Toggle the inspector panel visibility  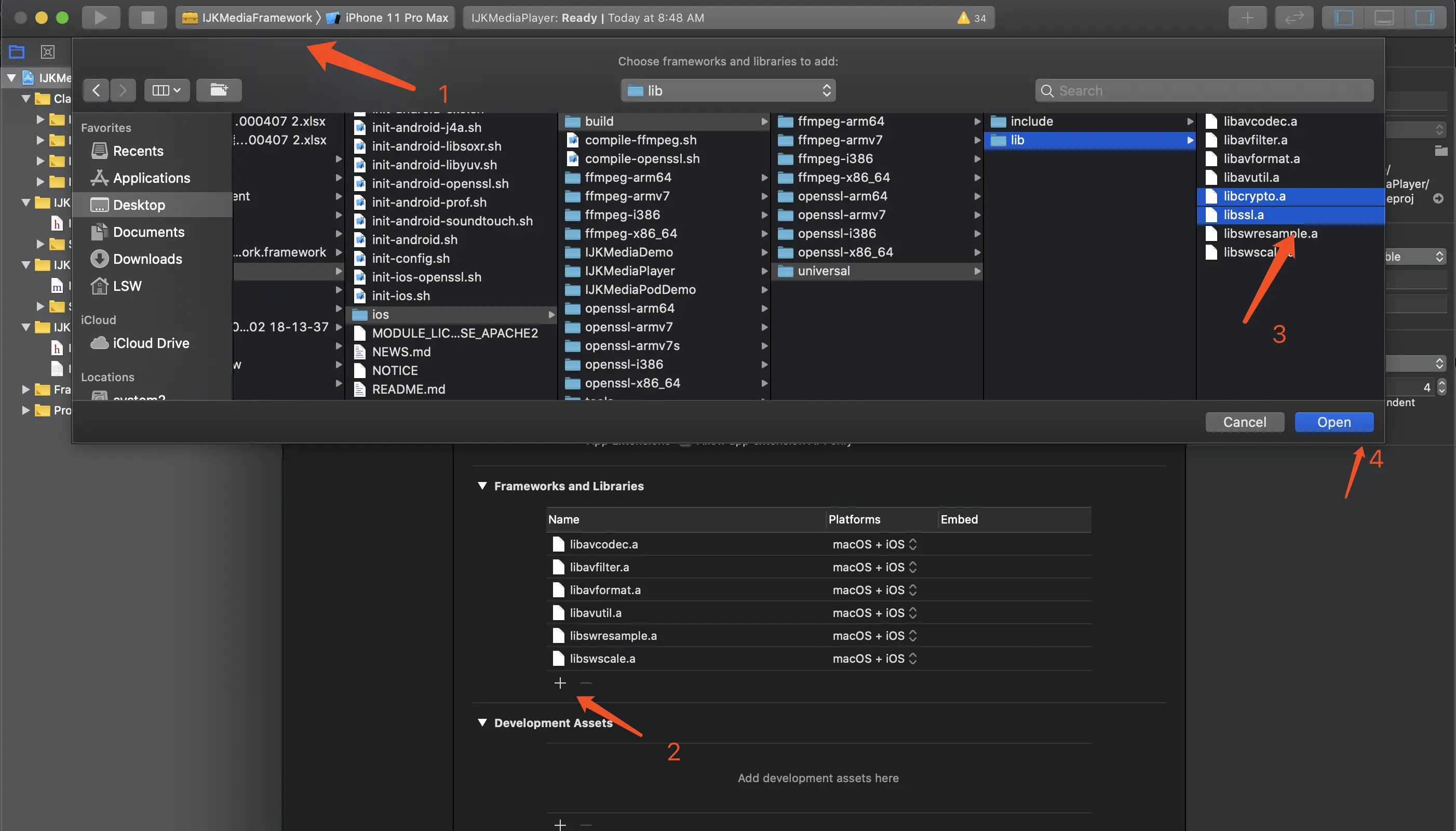(x=1424, y=17)
